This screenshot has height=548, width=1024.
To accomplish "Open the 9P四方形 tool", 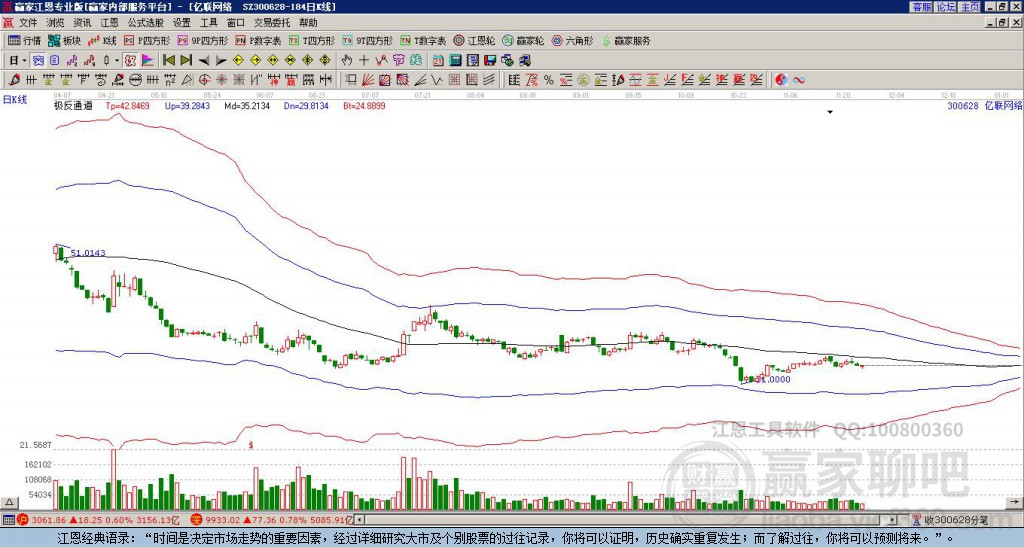I will point(202,40).
